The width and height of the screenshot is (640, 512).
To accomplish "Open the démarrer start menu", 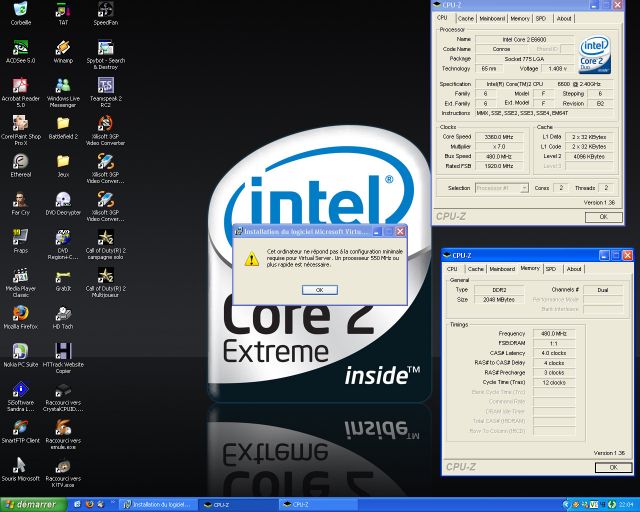I will [33, 505].
